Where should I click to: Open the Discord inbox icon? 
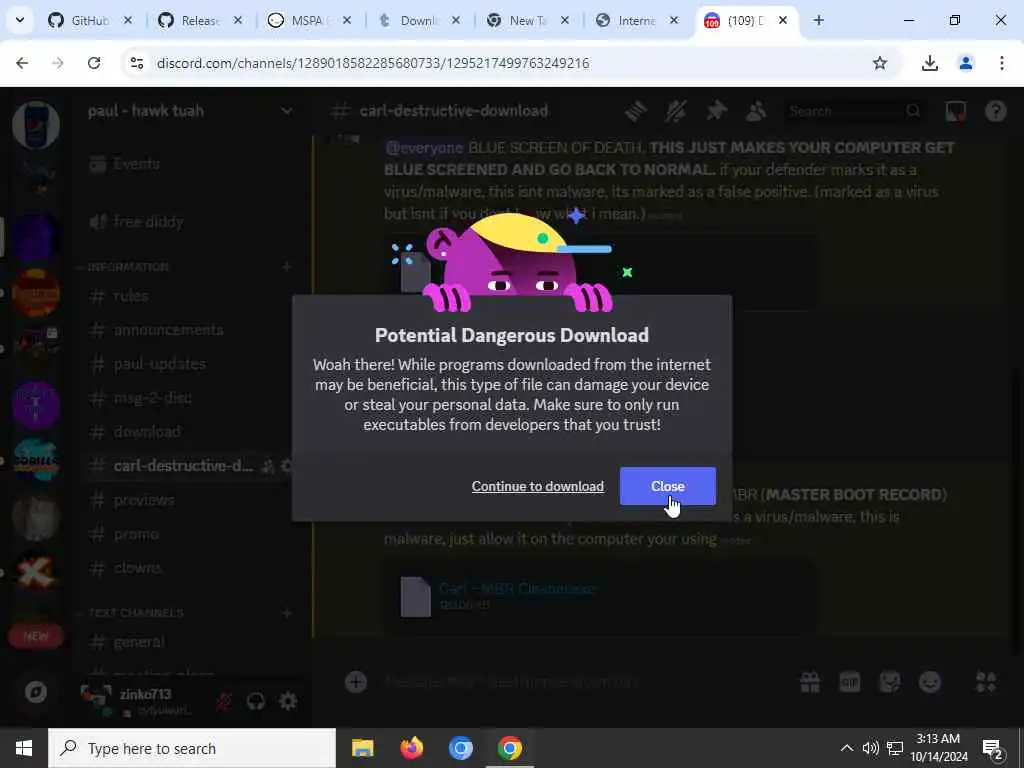pos(955,111)
